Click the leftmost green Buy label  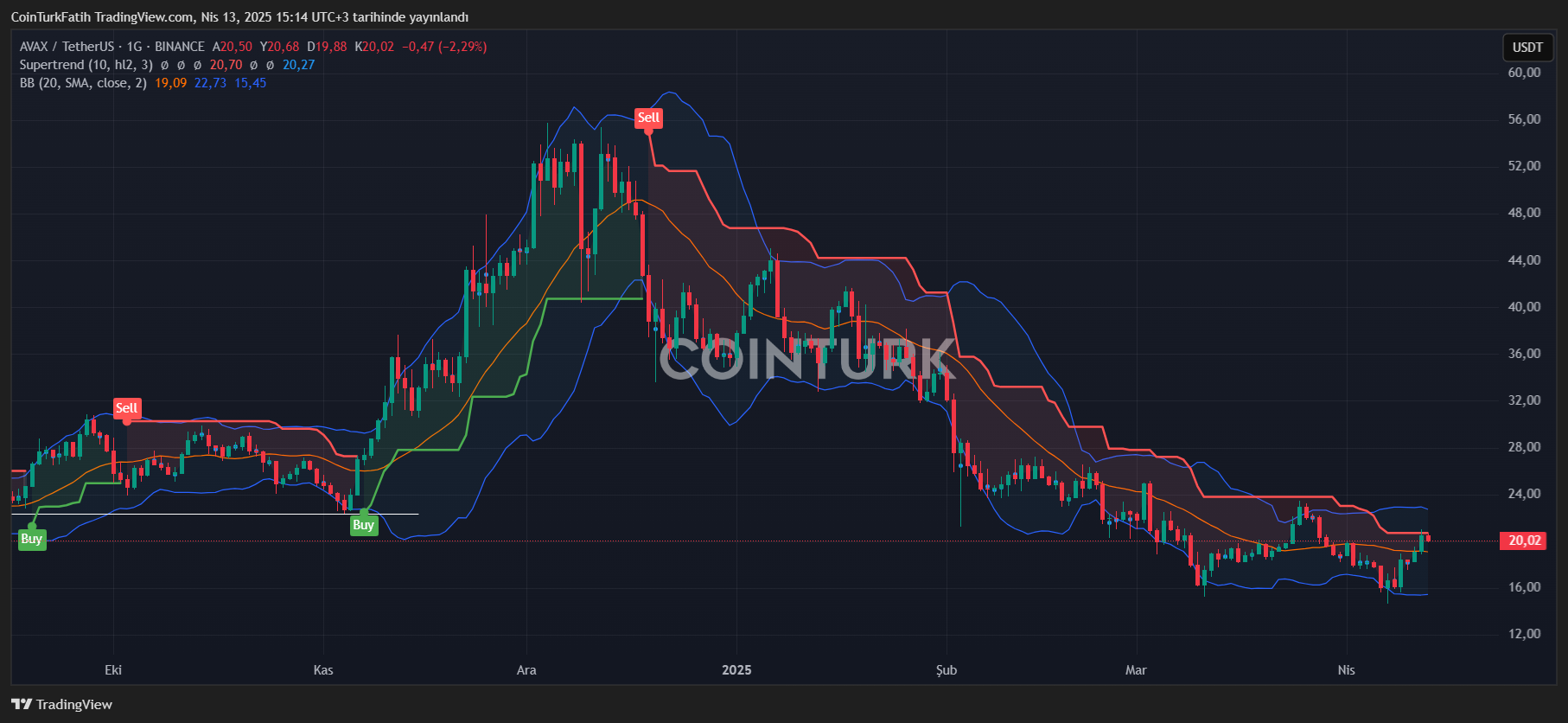tap(32, 539)
